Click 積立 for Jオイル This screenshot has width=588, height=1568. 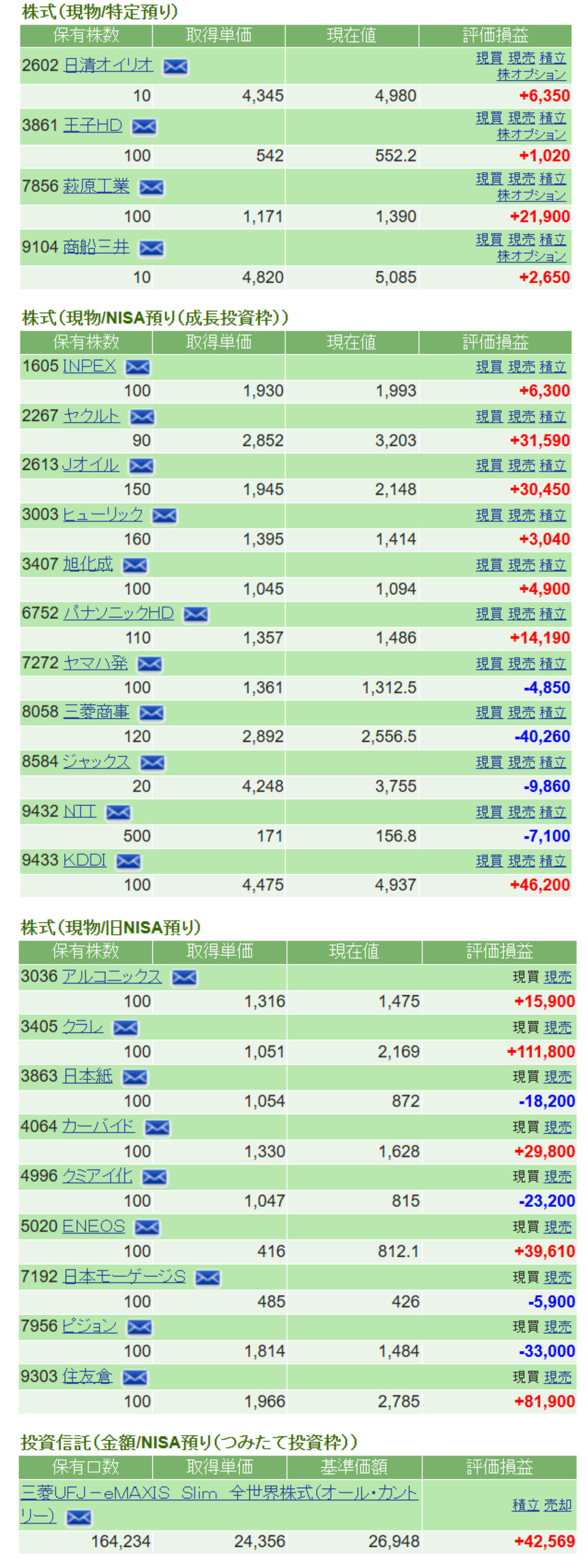point(553,465)
